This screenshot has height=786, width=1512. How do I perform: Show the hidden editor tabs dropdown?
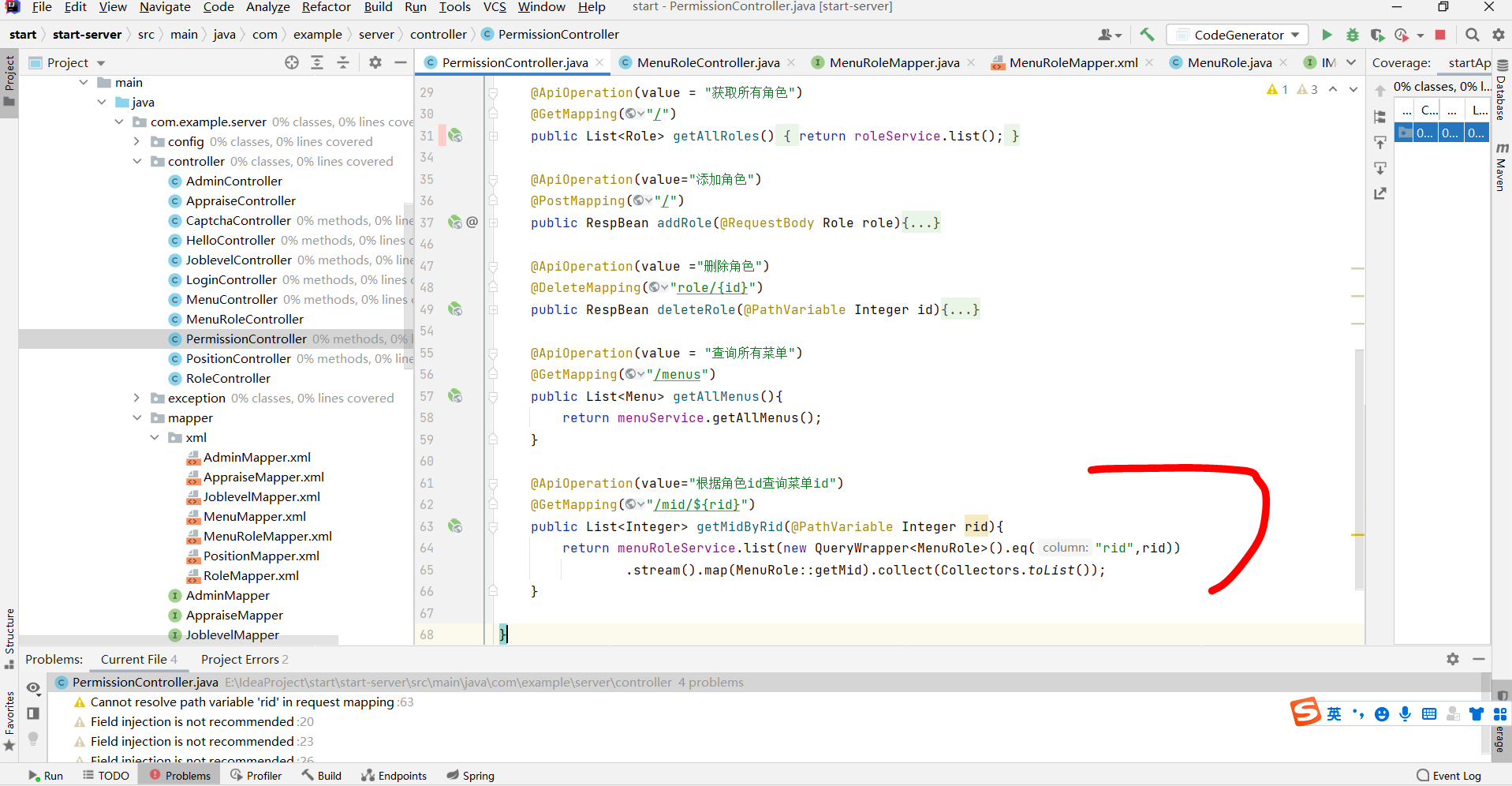1351,62
